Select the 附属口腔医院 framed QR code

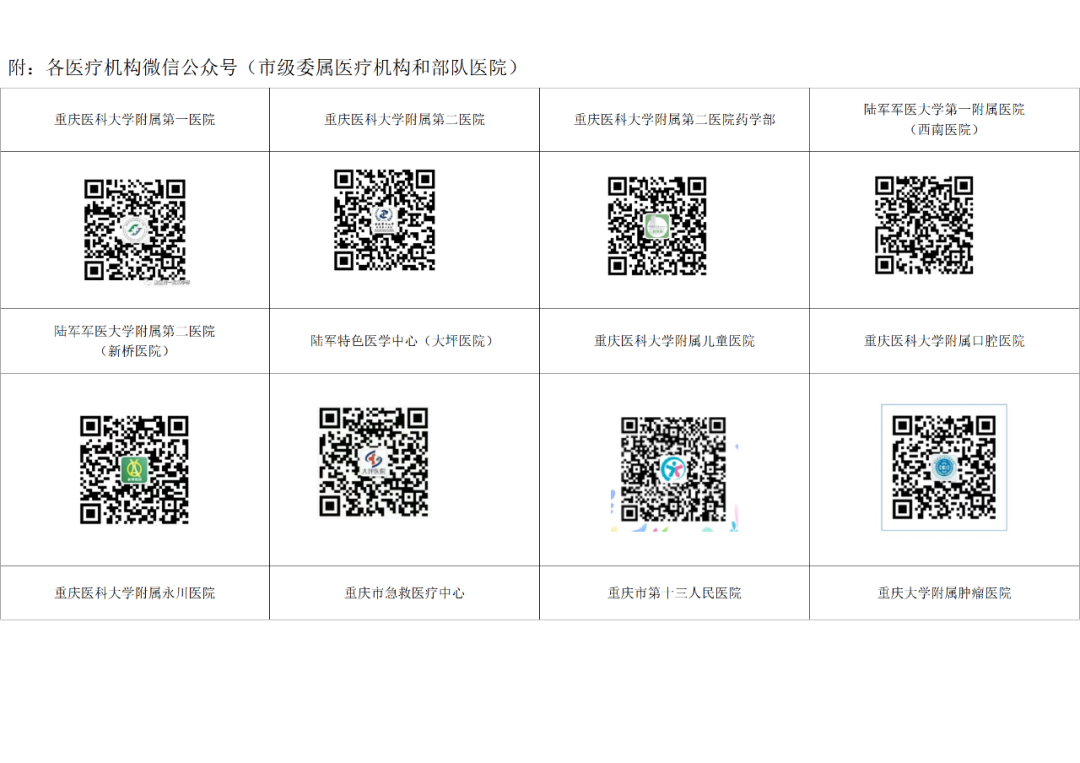click(944, 467)
